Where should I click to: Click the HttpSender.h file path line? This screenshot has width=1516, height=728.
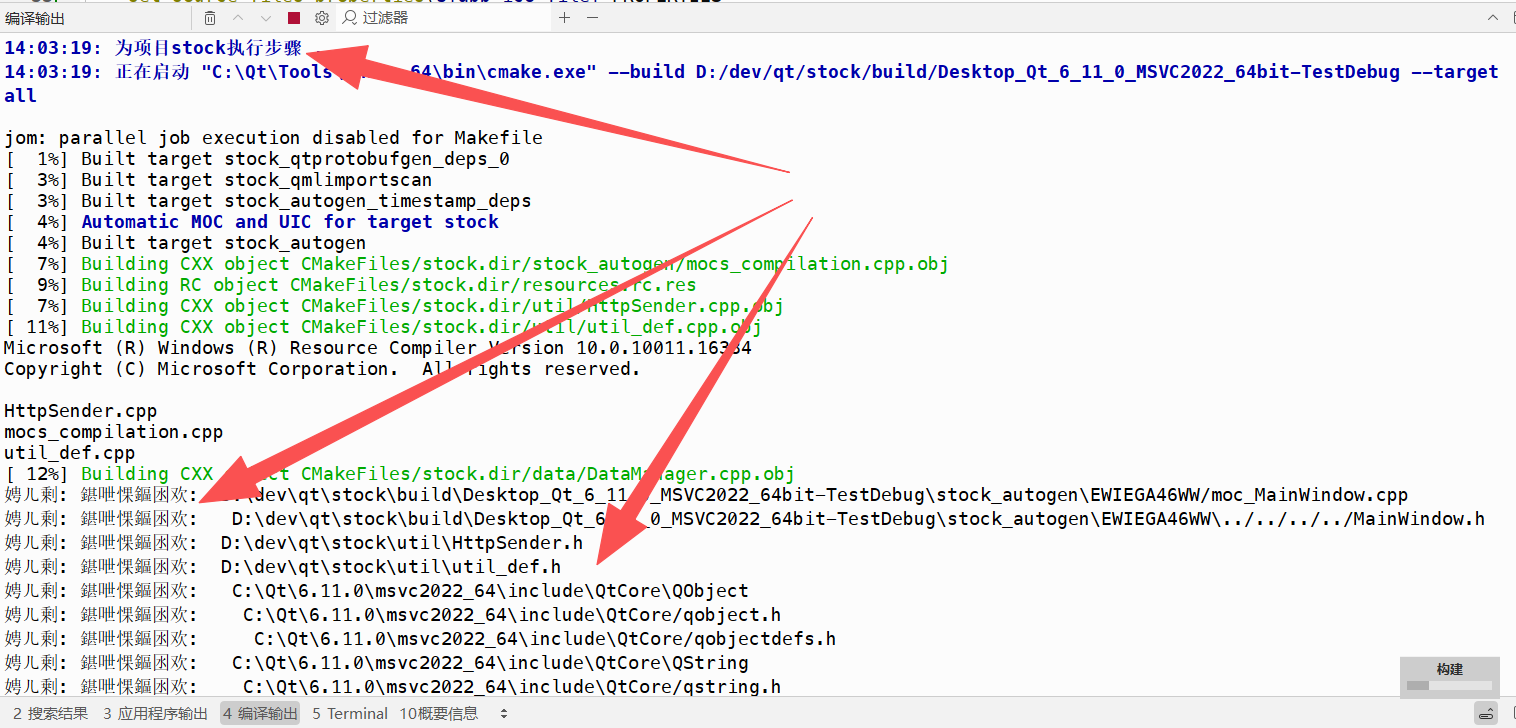pos(402,543)
